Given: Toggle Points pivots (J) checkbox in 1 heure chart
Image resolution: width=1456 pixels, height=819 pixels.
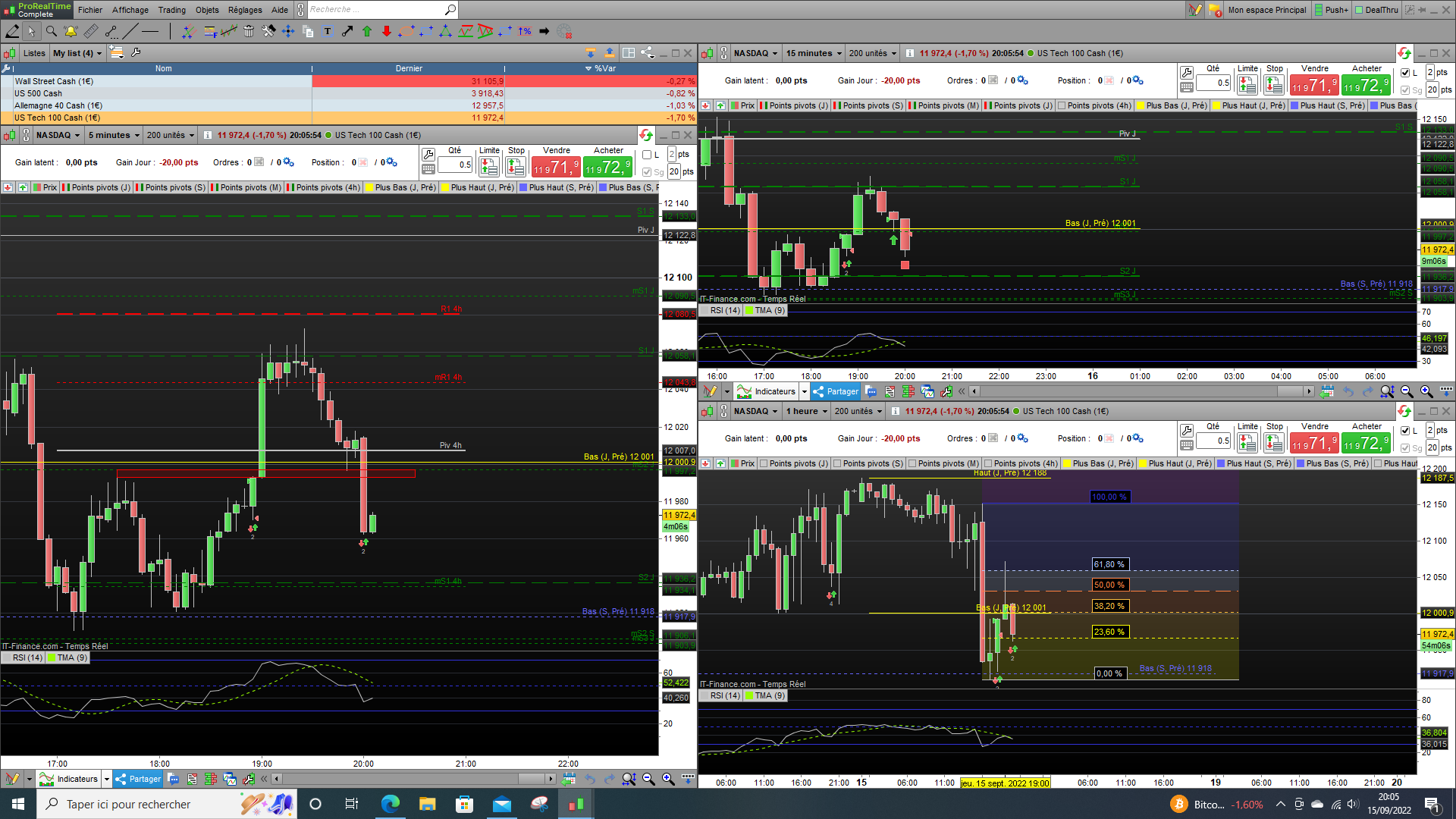Looking at the screenshot, I should click(x=764, y=463).
